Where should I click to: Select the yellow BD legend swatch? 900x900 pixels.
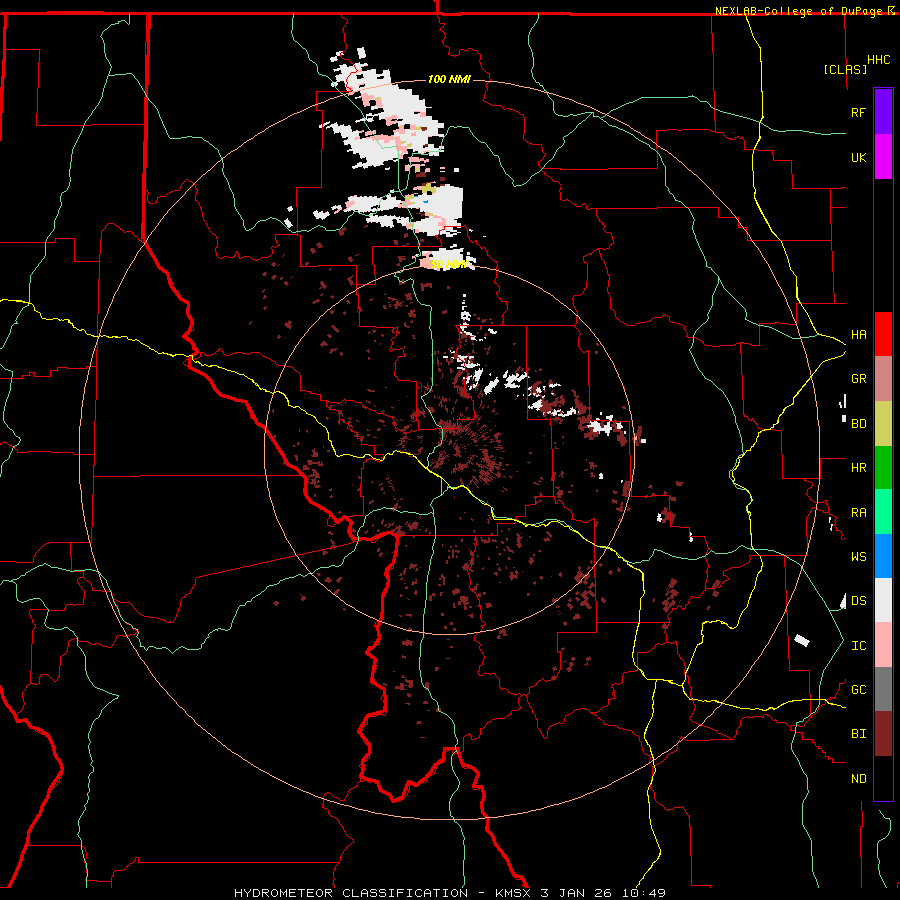pos(883,424)
